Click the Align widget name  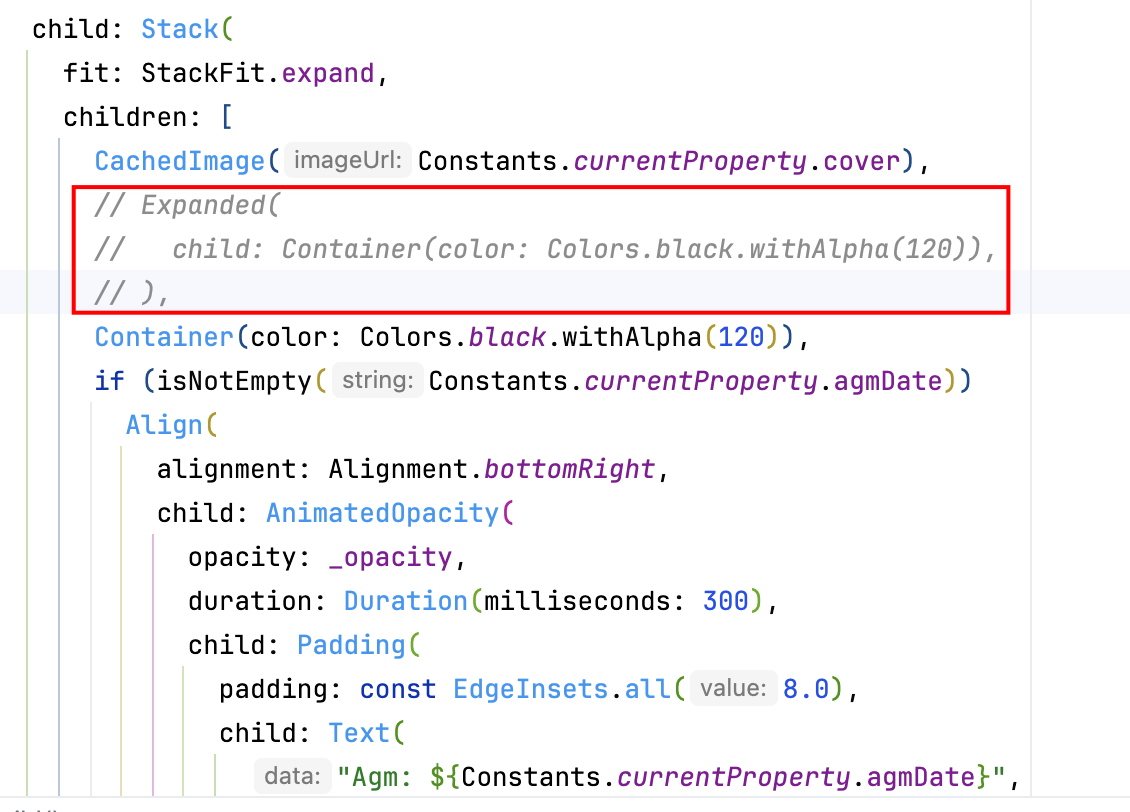[164, 425]
